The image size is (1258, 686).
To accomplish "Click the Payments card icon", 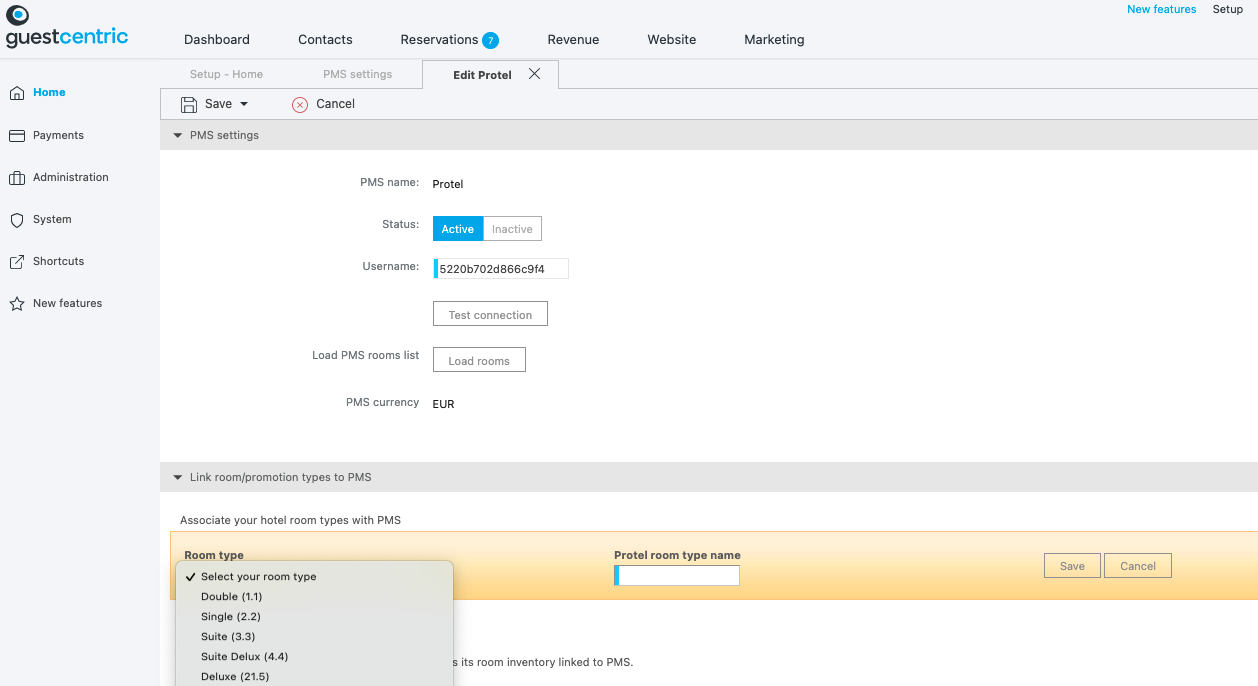I will [16, 136].
